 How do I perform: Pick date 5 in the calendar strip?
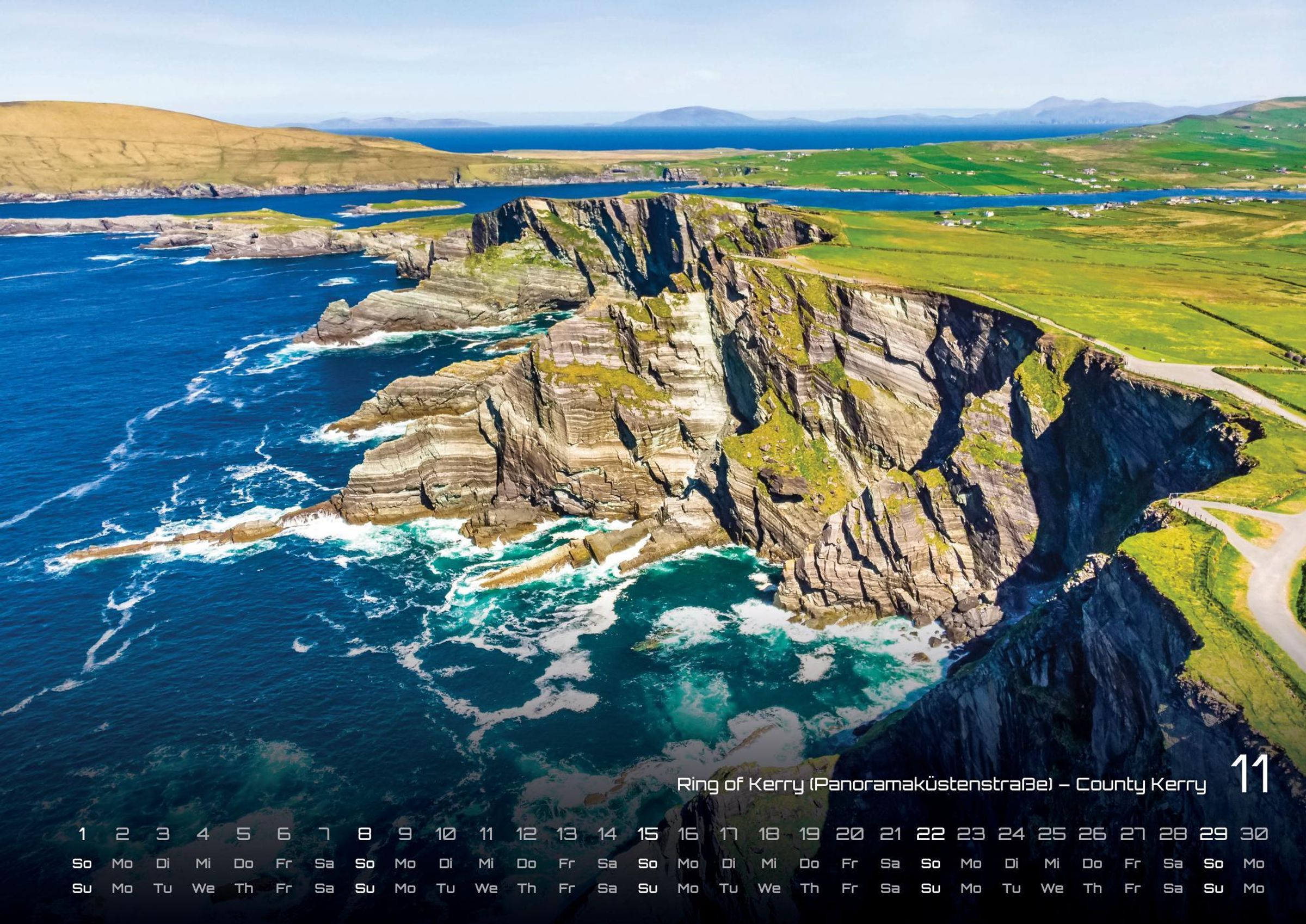[243, 834]
